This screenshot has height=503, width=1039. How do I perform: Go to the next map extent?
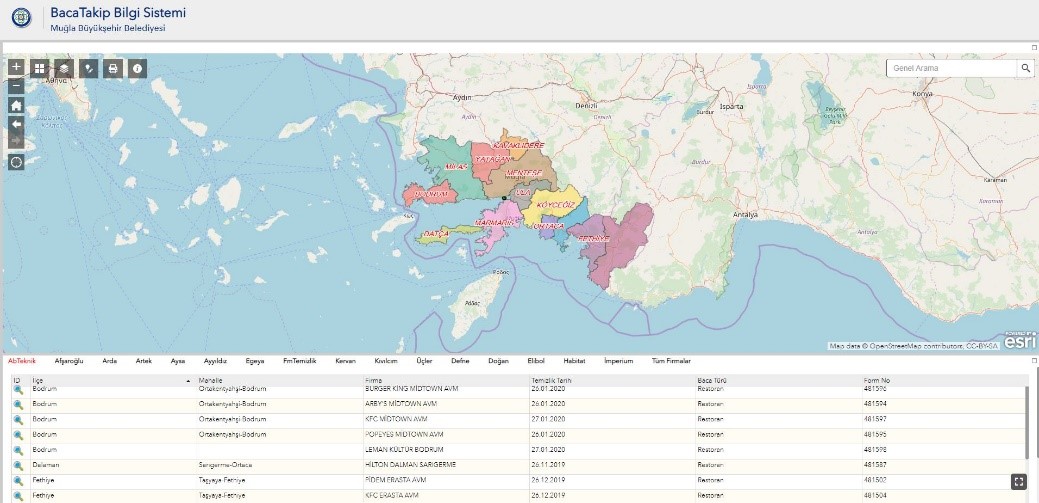(17, 140)
